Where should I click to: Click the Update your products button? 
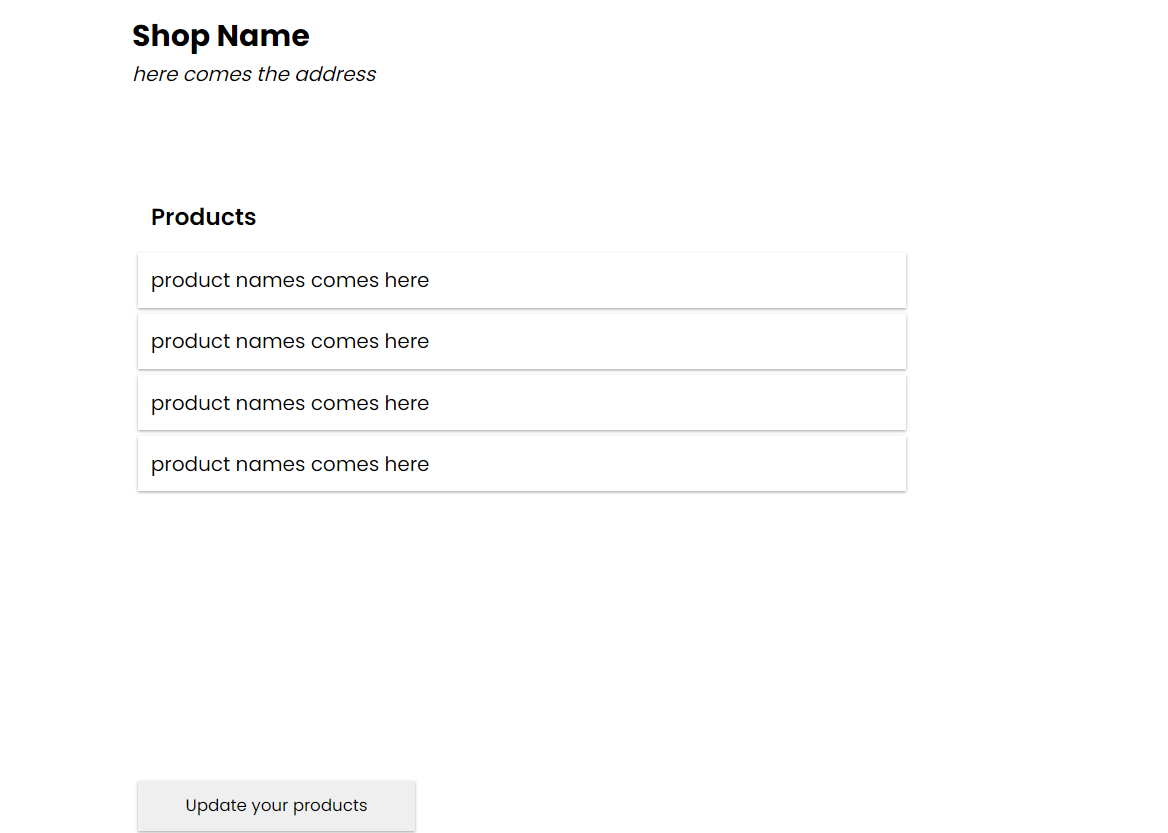point(276,805)
